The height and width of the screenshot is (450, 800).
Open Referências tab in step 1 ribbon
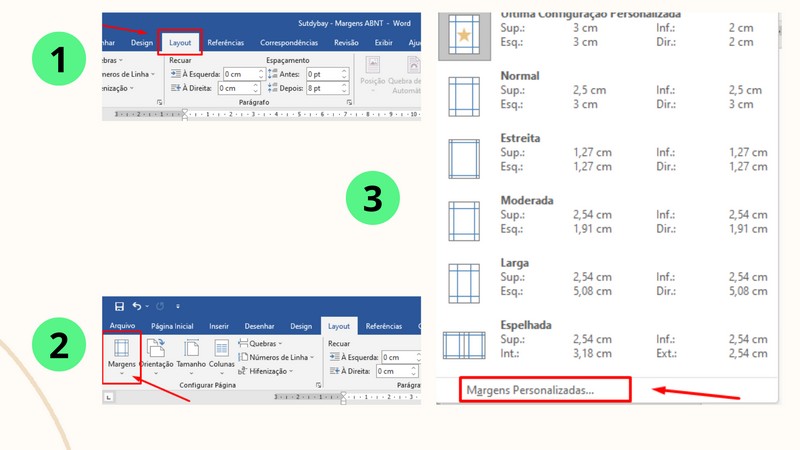pos(226,43)
